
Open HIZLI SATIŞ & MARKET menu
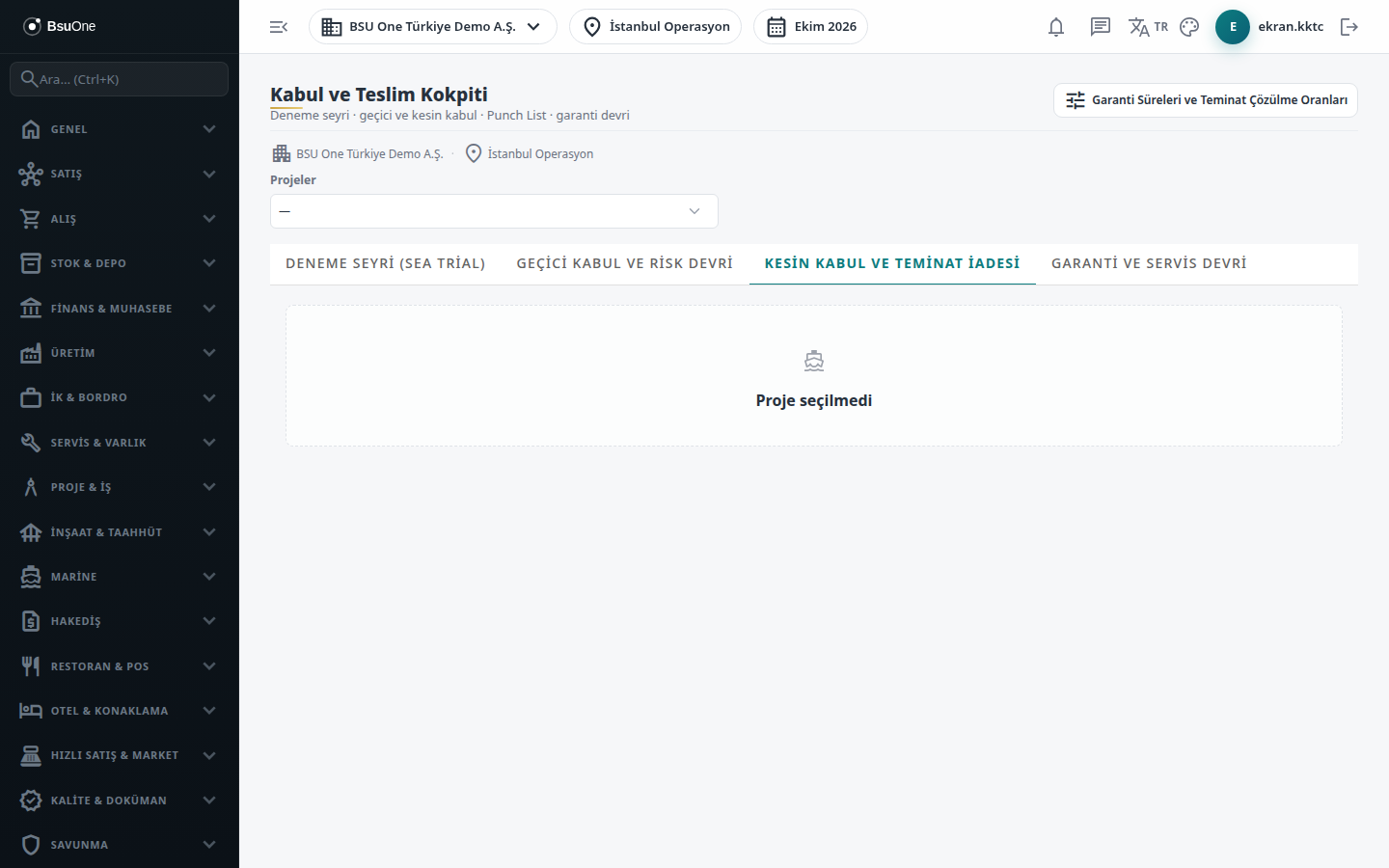click(120, 755)
